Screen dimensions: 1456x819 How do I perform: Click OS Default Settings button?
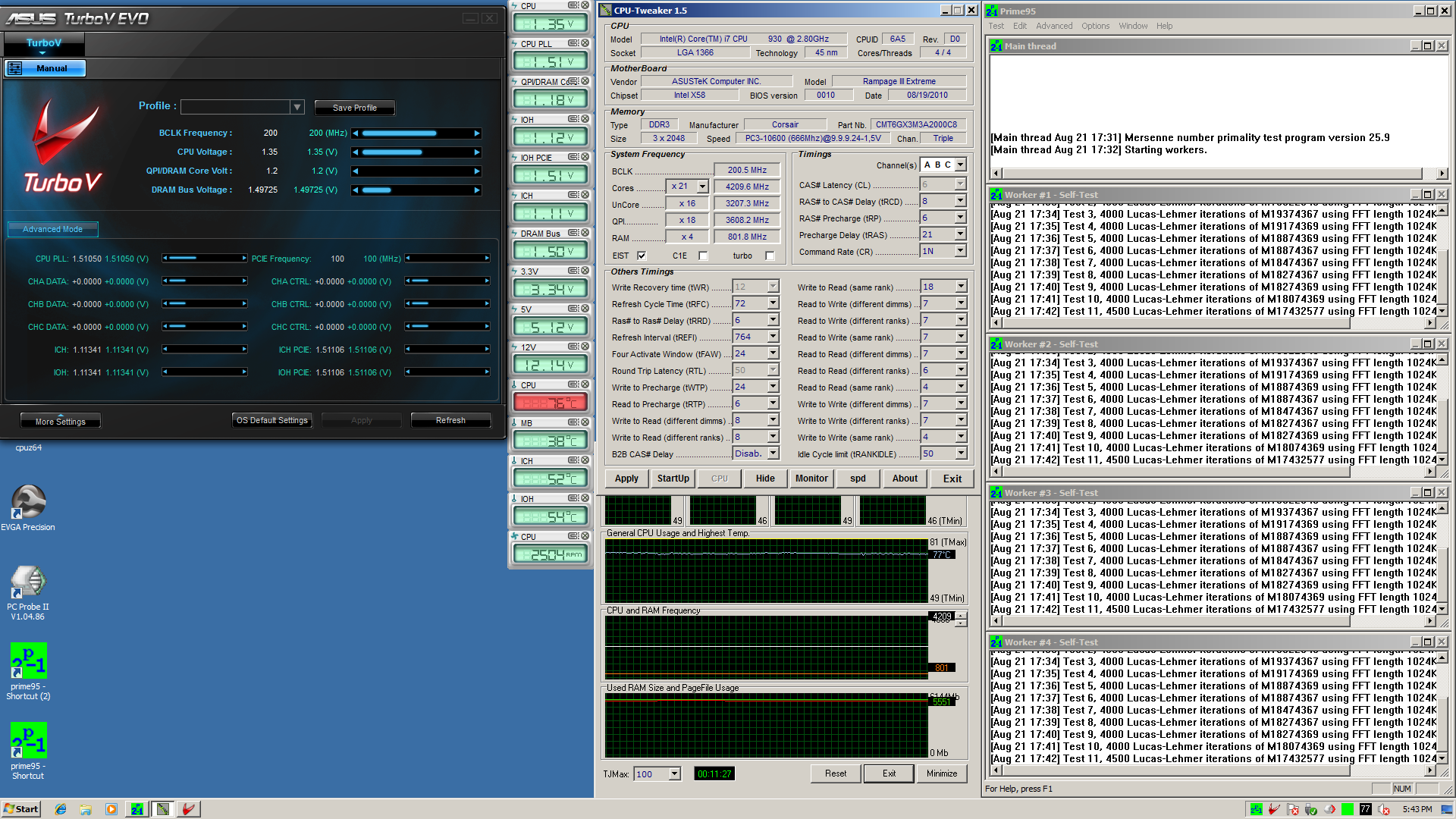271,420
